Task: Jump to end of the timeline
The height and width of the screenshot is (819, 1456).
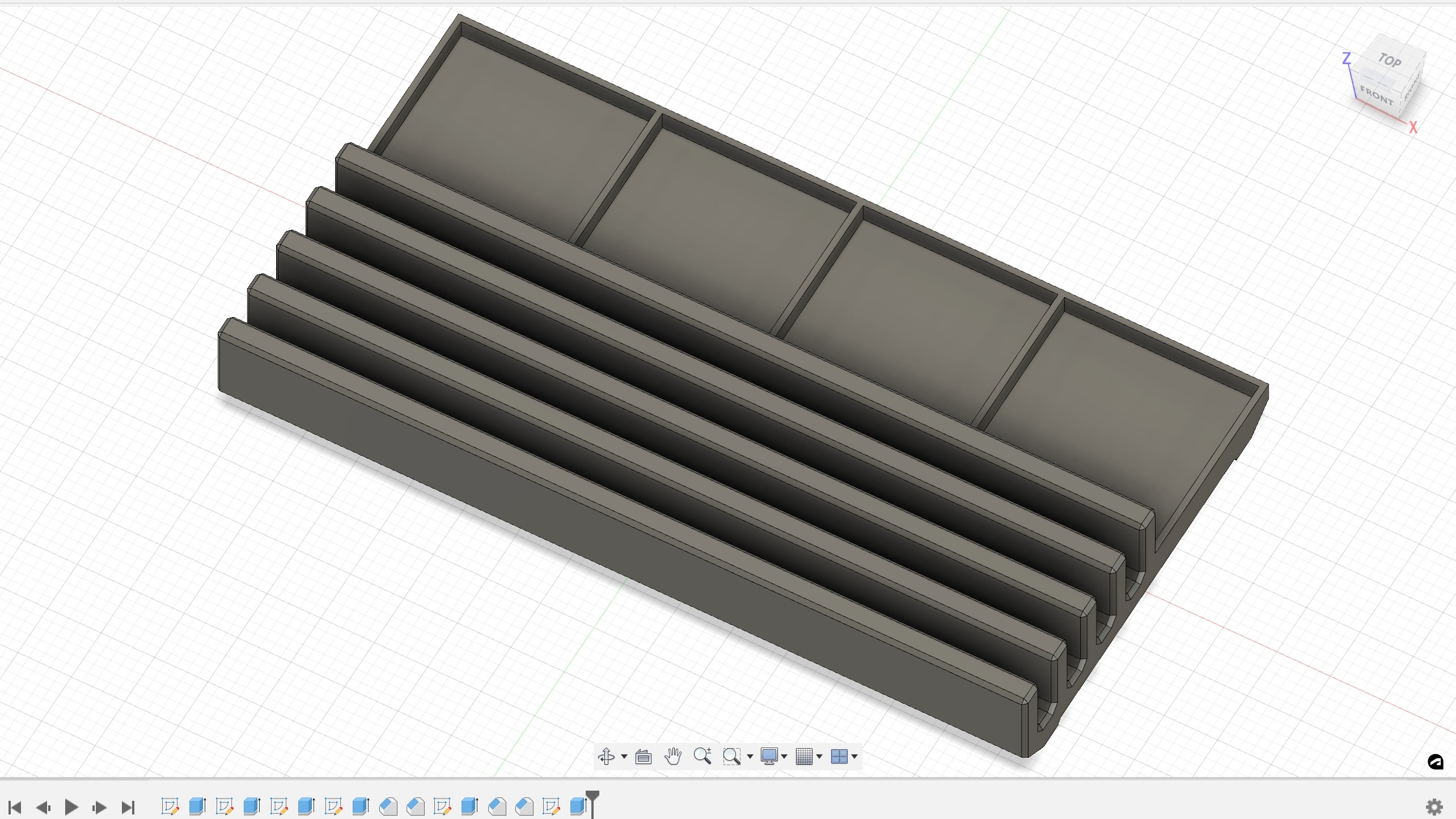Action: tap(129, 807)
